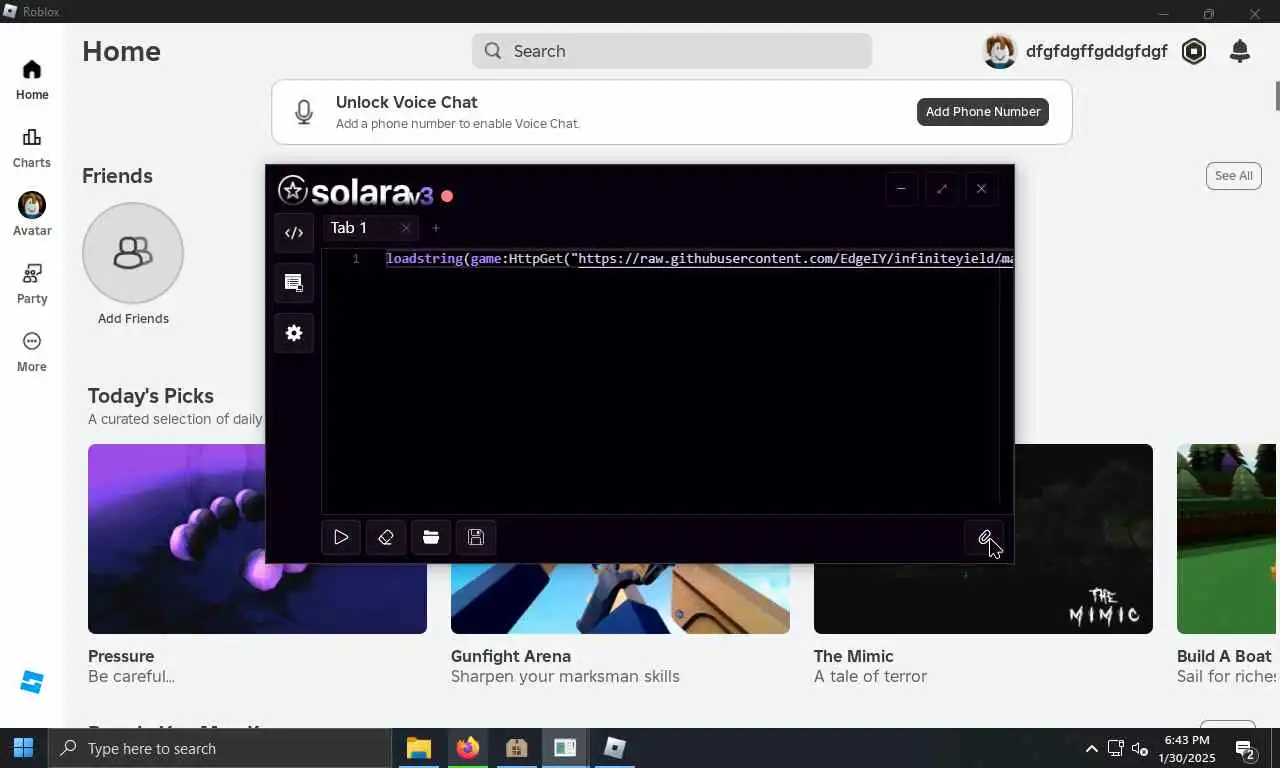
Task: Open Charts in Roblox sidebar
Action: tap(32, 148)
